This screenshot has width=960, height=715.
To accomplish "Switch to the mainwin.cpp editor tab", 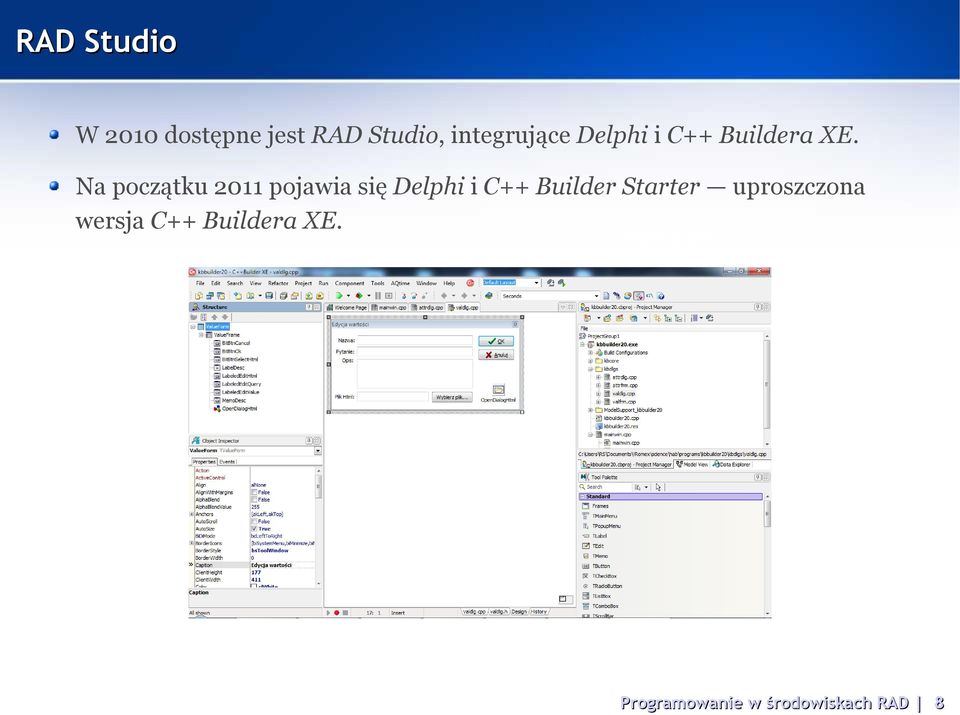I will point(388,307).
